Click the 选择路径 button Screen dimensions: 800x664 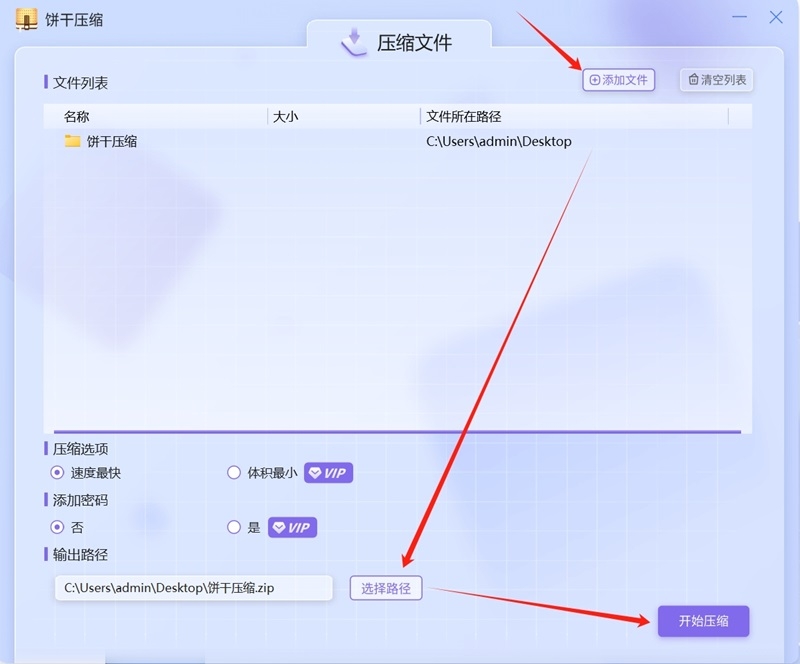pos(386,588)
